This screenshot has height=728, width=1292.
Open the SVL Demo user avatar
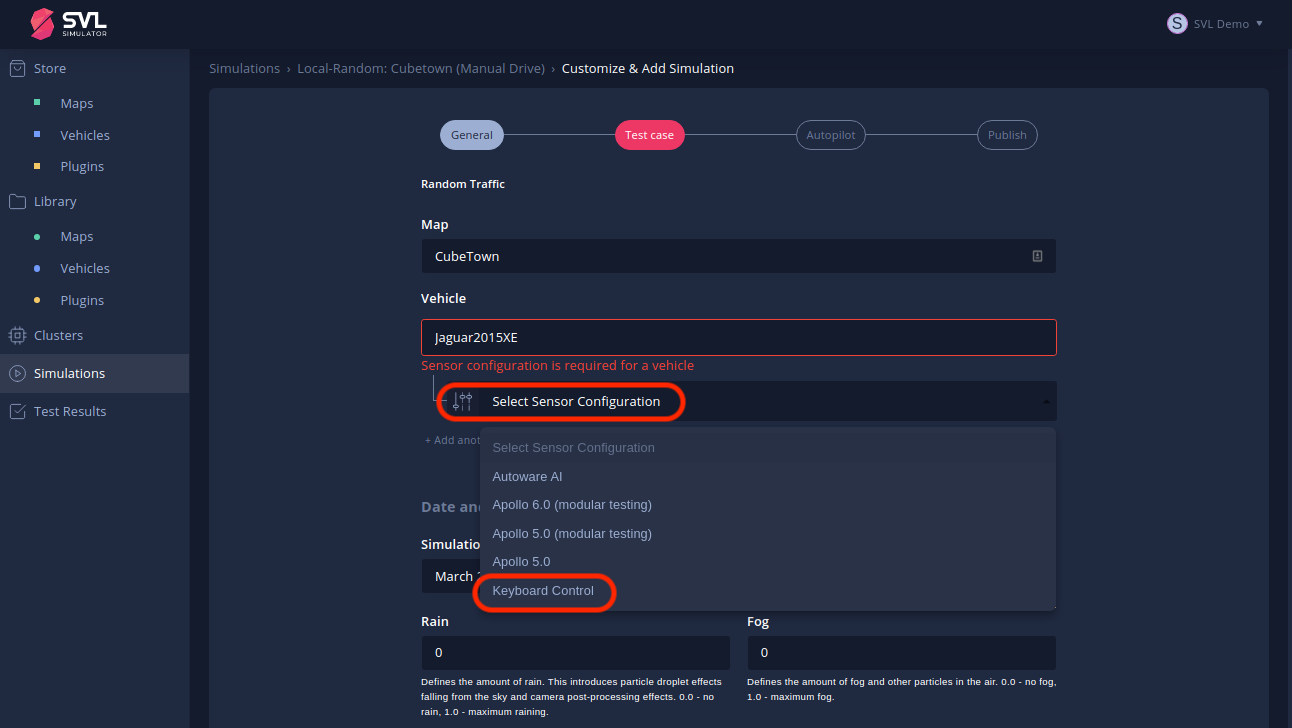pyautogui.click(x=1177, y=23)
